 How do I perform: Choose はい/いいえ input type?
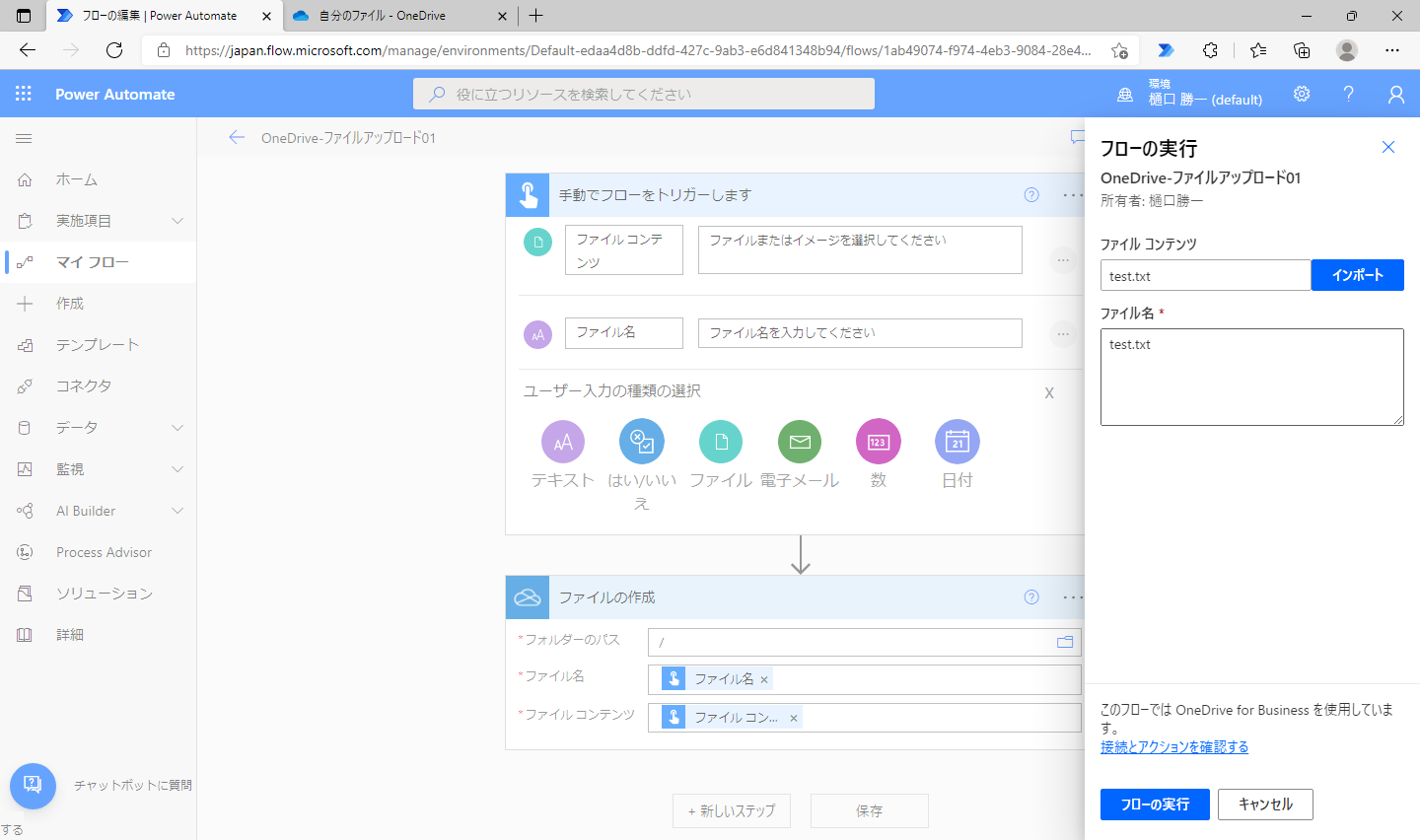coord(642,442)
